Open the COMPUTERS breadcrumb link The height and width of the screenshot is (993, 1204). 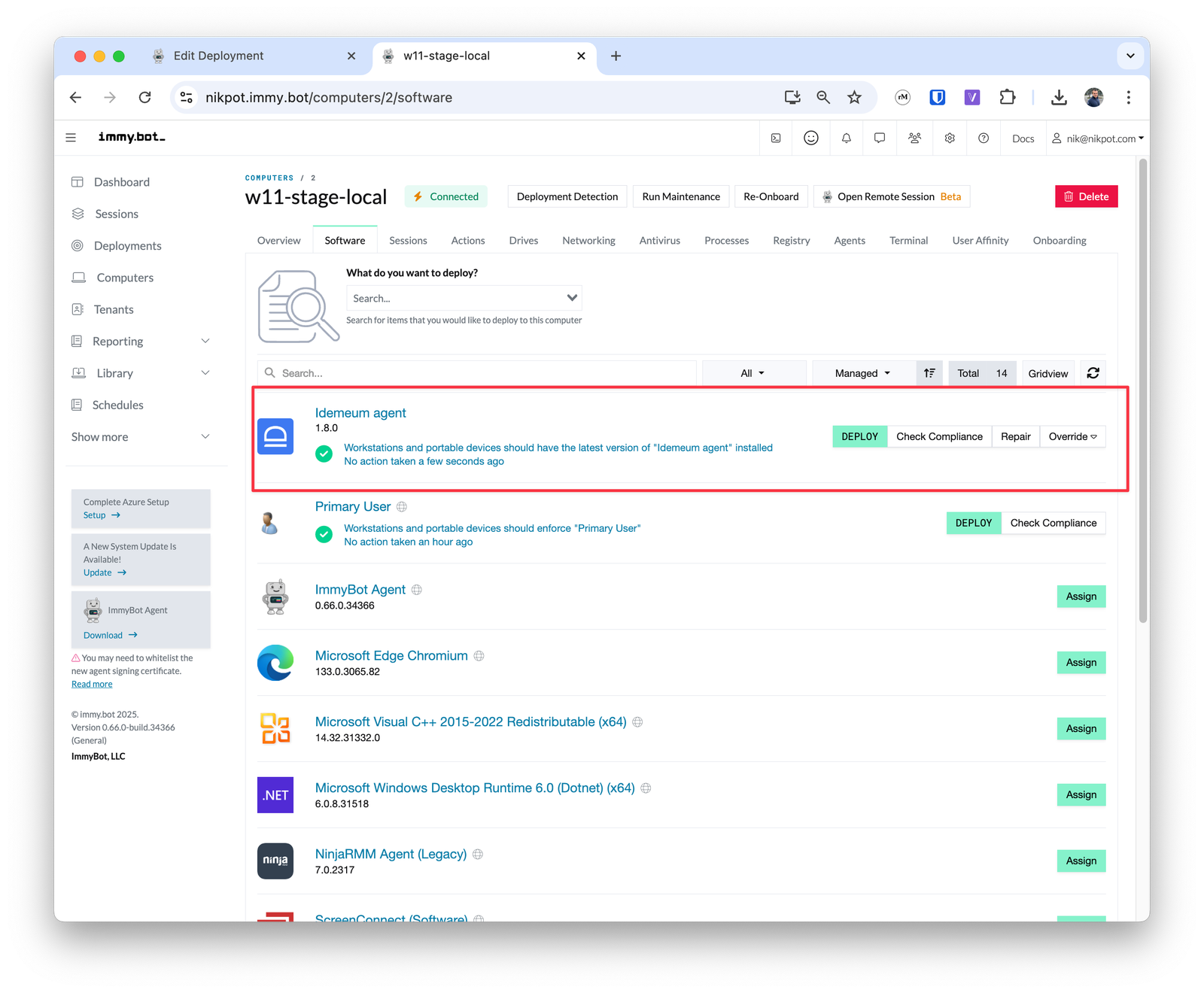pos(269,178)
